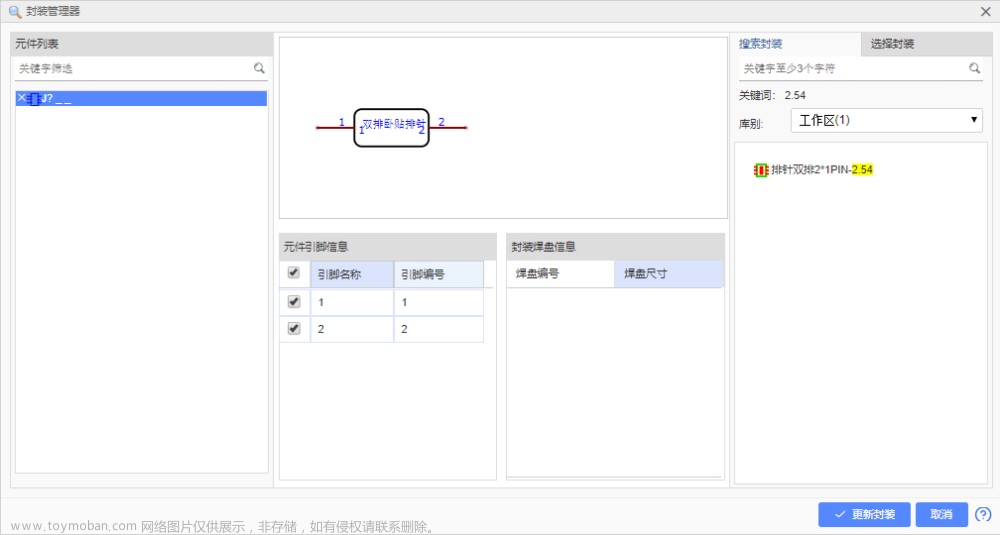
Task: Uncheck the checkbox for pin 2 row
Action: click(293, 328)
